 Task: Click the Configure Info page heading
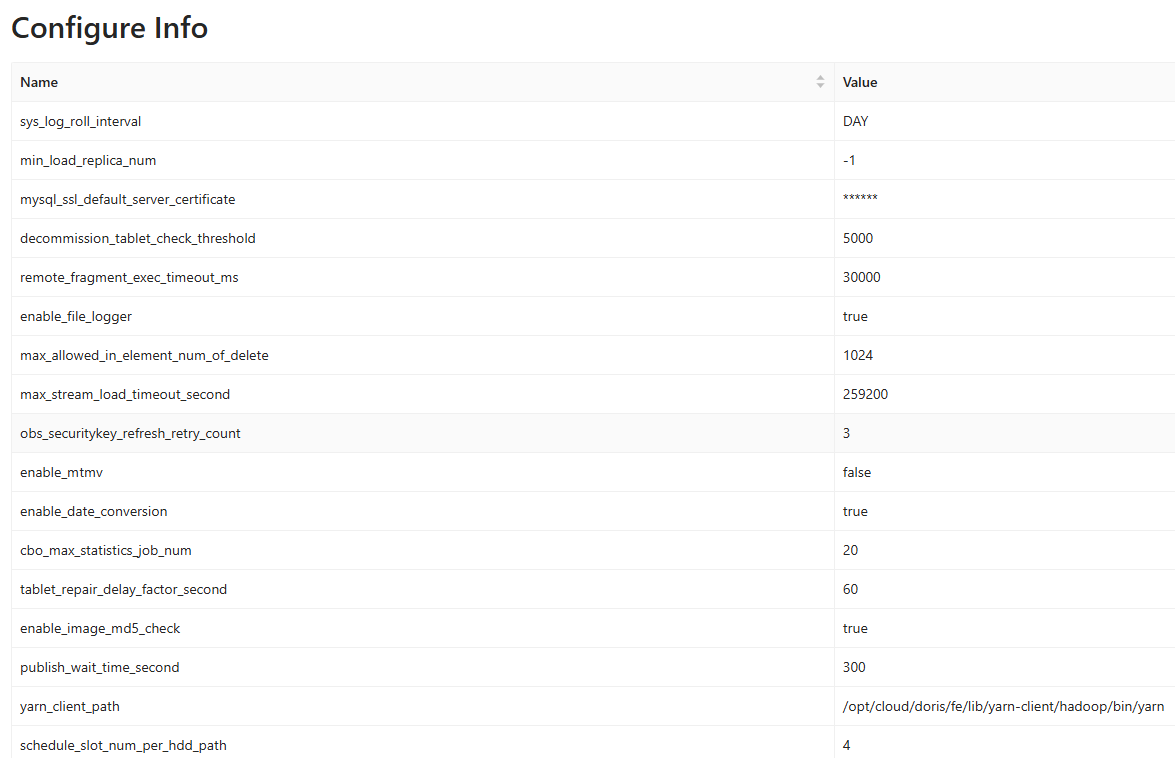pyautogui.click(x=110, y=28)
